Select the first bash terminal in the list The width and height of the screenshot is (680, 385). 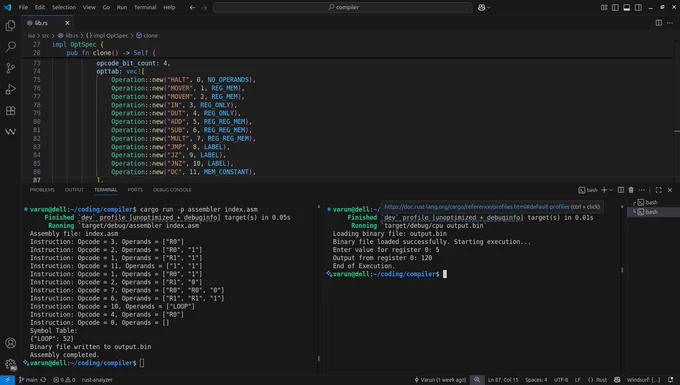tap(651, 202)
